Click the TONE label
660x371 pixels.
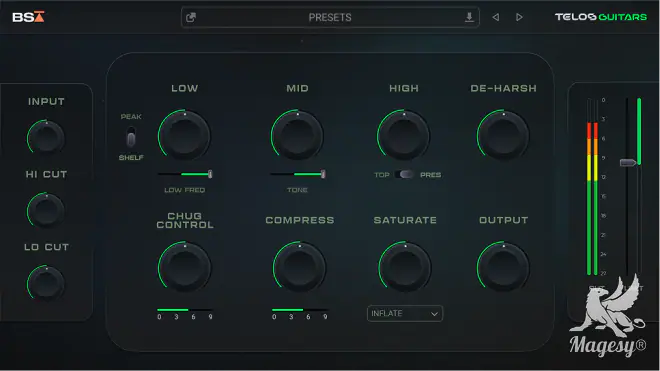[297, 190]
